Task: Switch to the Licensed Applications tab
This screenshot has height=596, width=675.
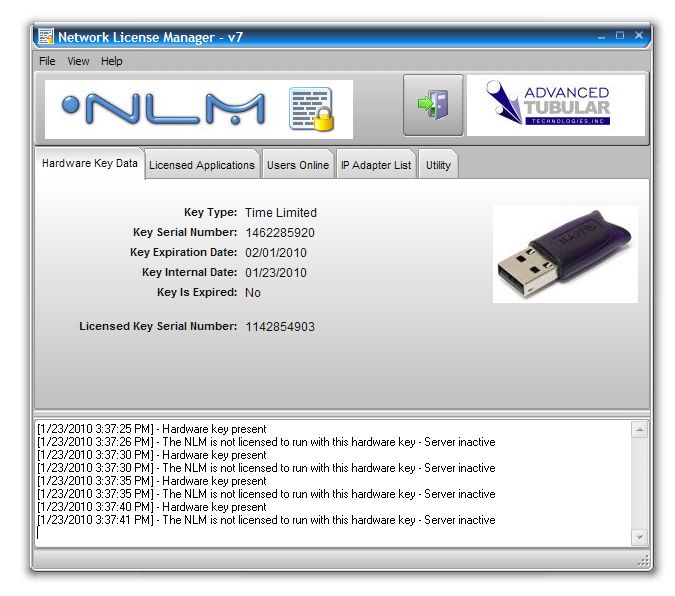Action: tap(202, 165)
